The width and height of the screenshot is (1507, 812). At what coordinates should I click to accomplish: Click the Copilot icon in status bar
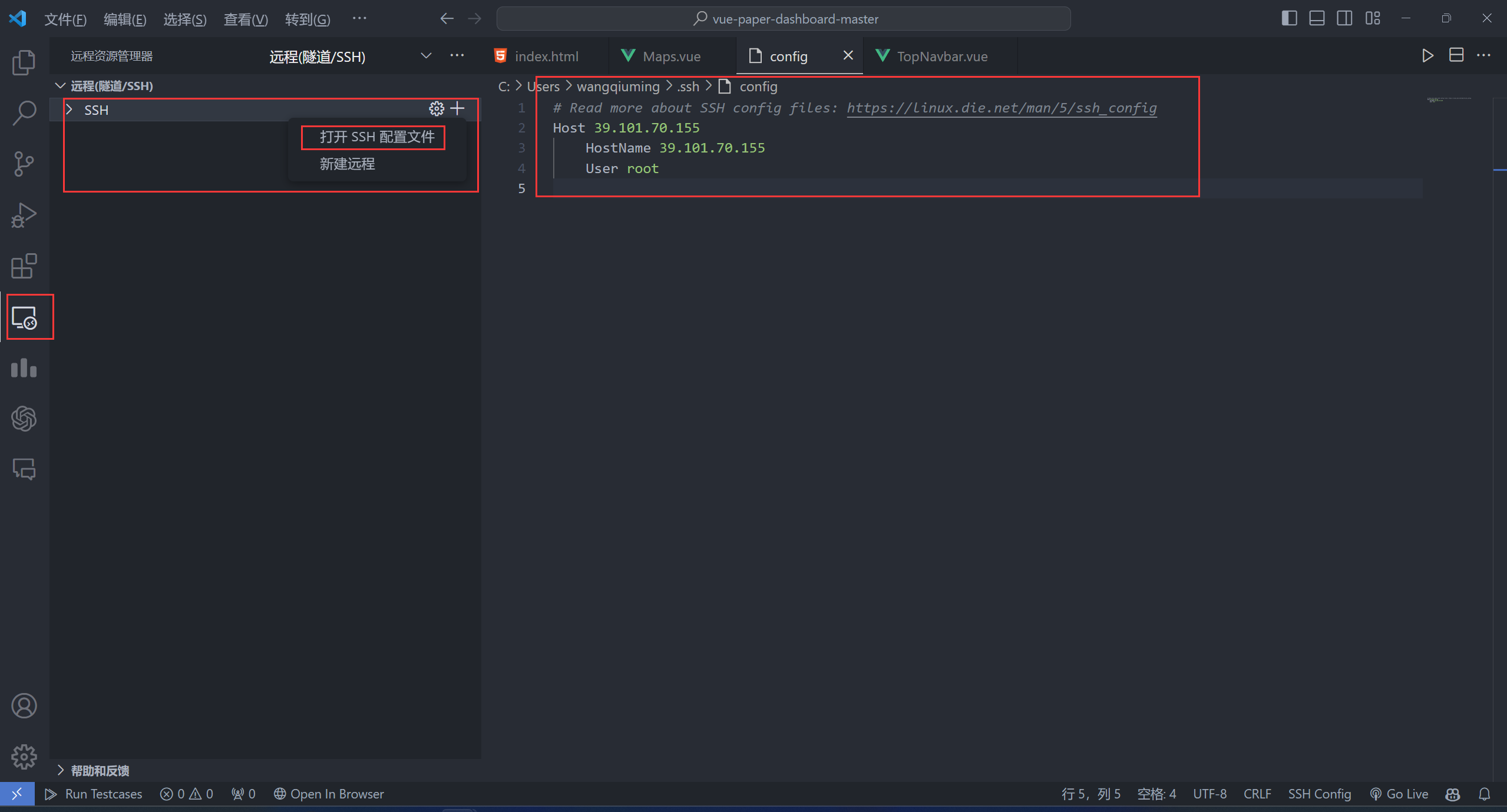tap(1453, 794)
